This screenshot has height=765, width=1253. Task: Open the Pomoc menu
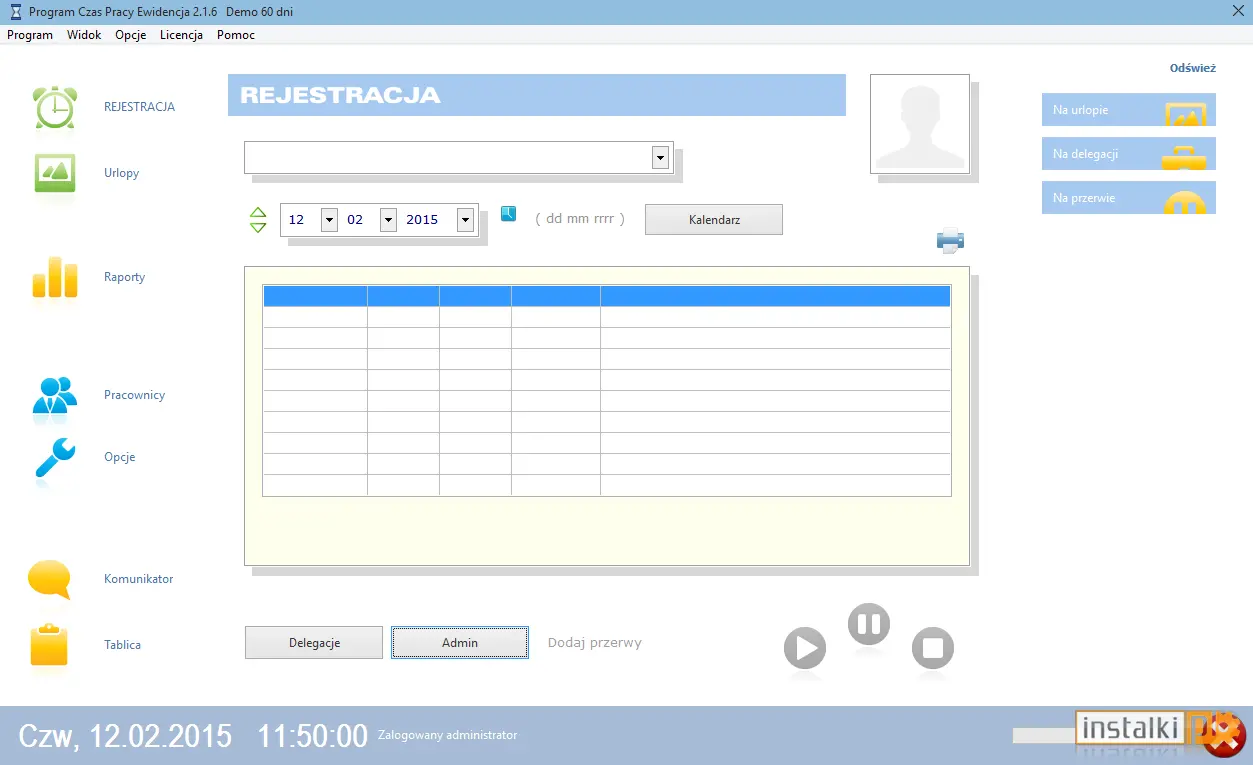tap(236, 35)
